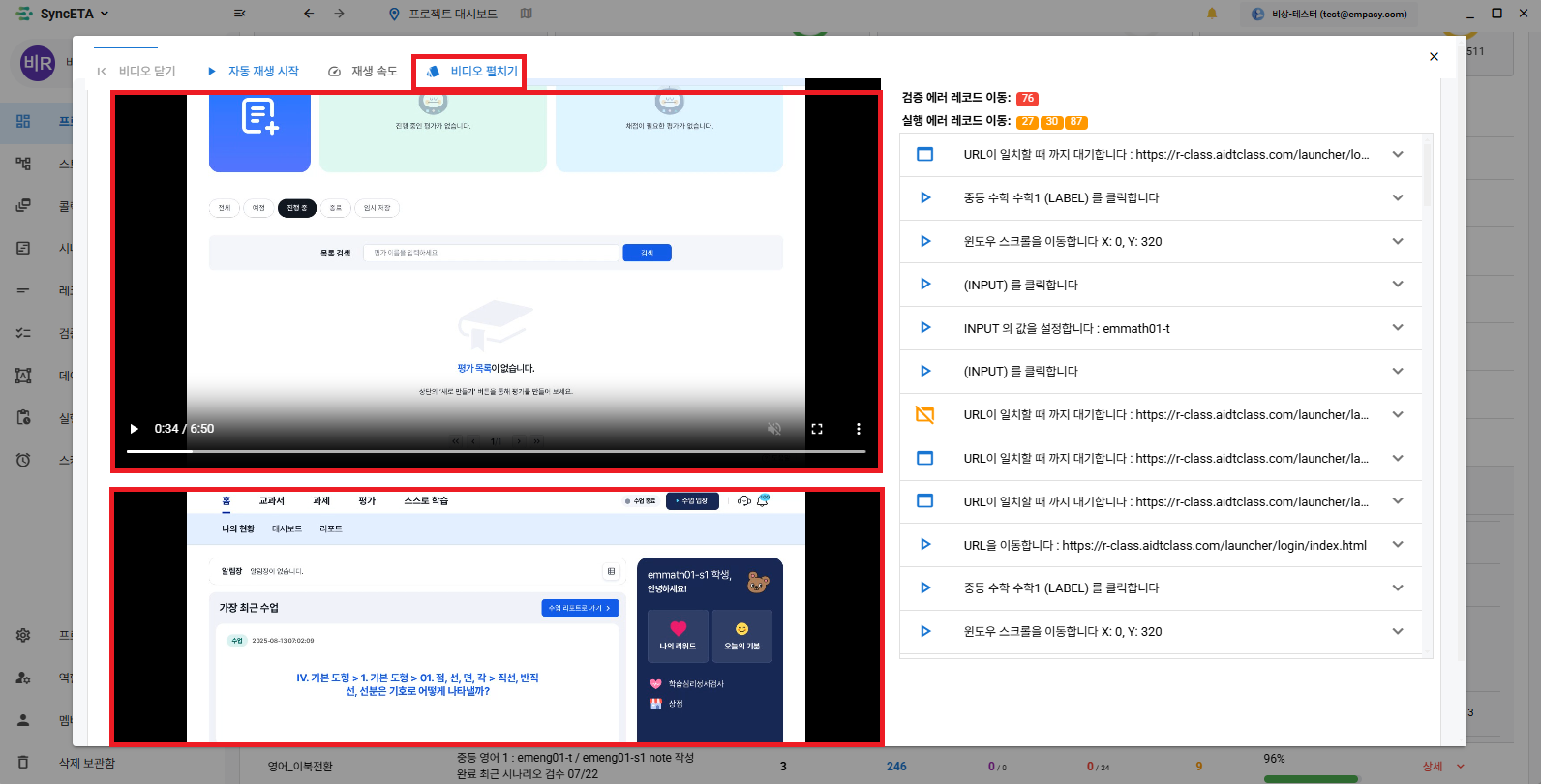Unmute the video with the speaker icon

pos(774,429)
